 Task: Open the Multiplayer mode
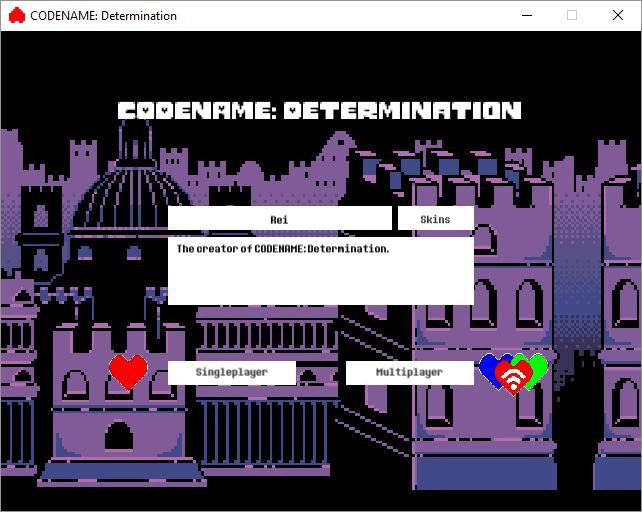click(410, 372)
